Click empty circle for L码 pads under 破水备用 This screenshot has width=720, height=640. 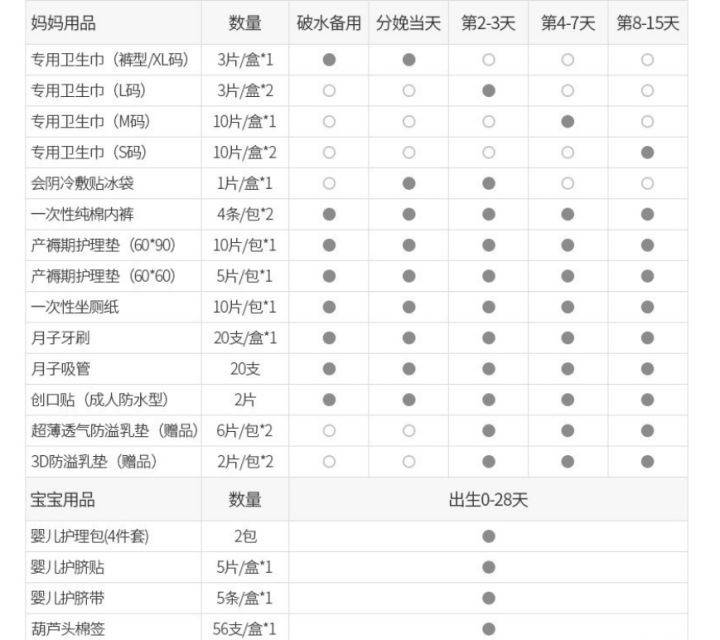[329, 90]
